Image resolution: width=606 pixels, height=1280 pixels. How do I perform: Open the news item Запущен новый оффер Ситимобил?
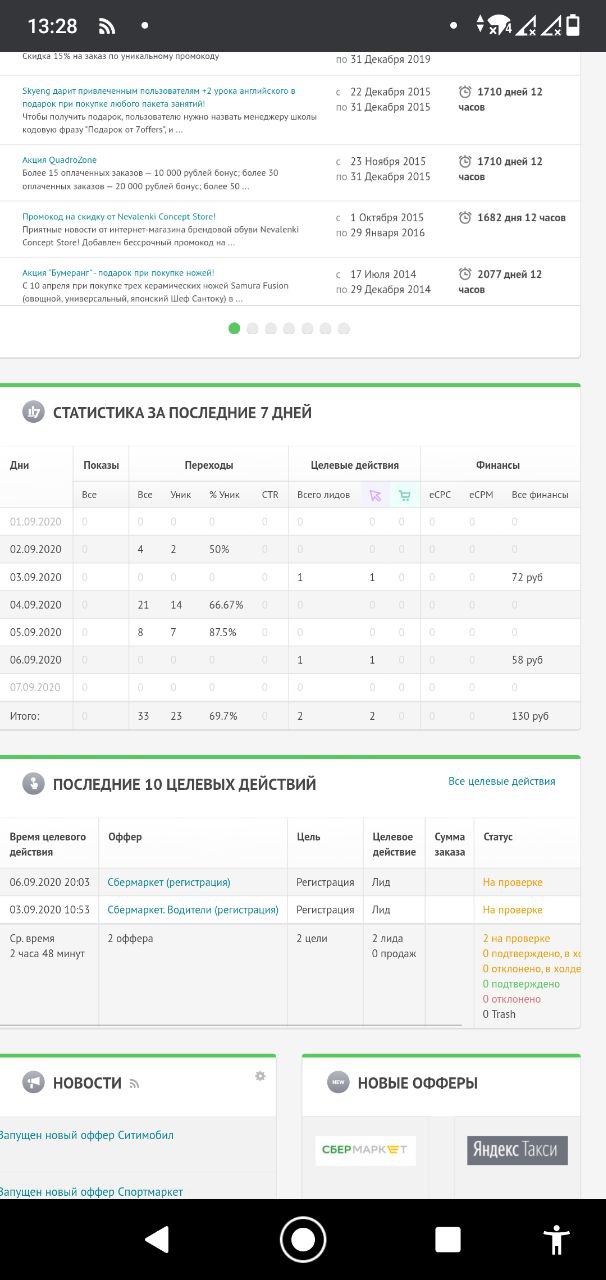[87, 1135]
